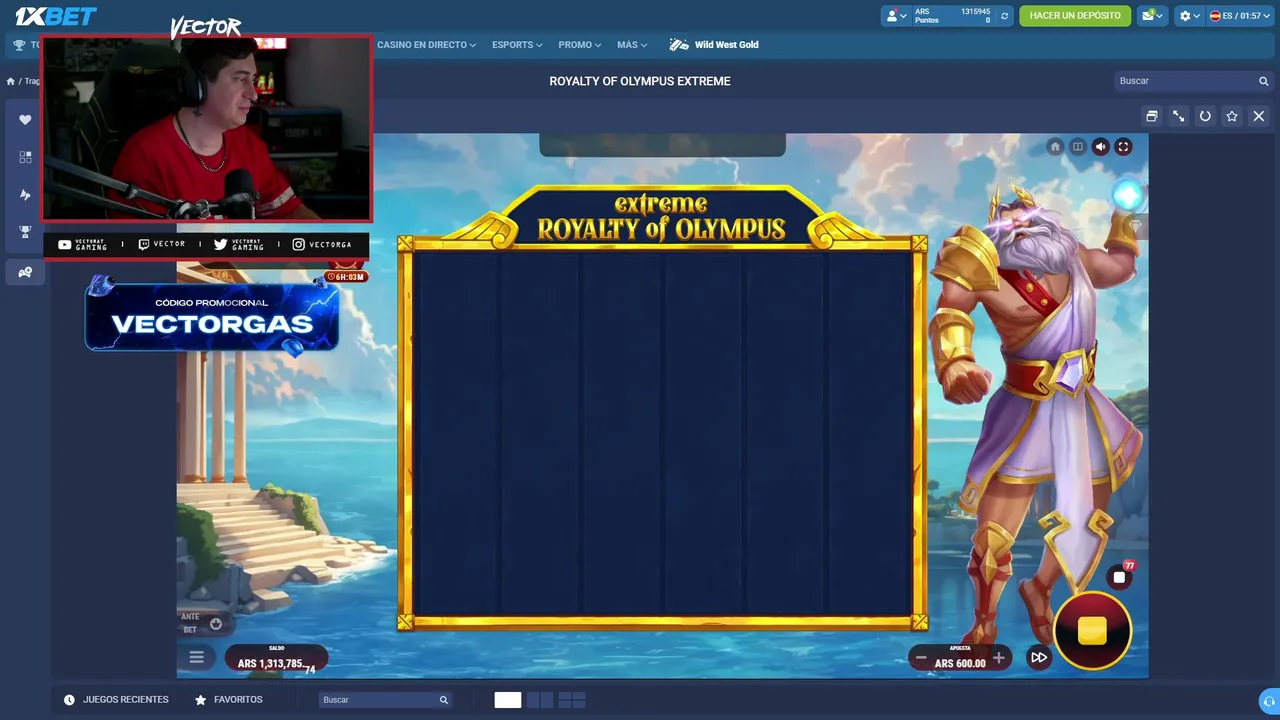This screenshot has width=1280, height=720.
Task: Expand the Esports menu
Action: 517,45
